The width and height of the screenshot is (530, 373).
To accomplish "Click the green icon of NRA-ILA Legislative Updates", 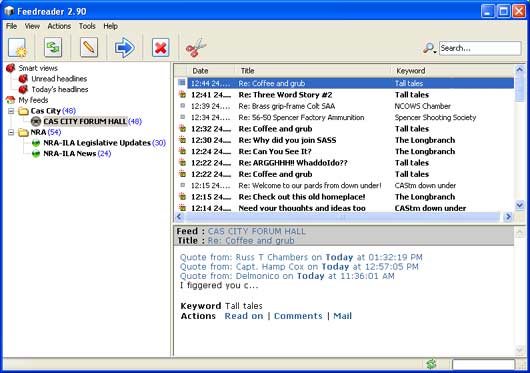I will (x=36, y=143).
